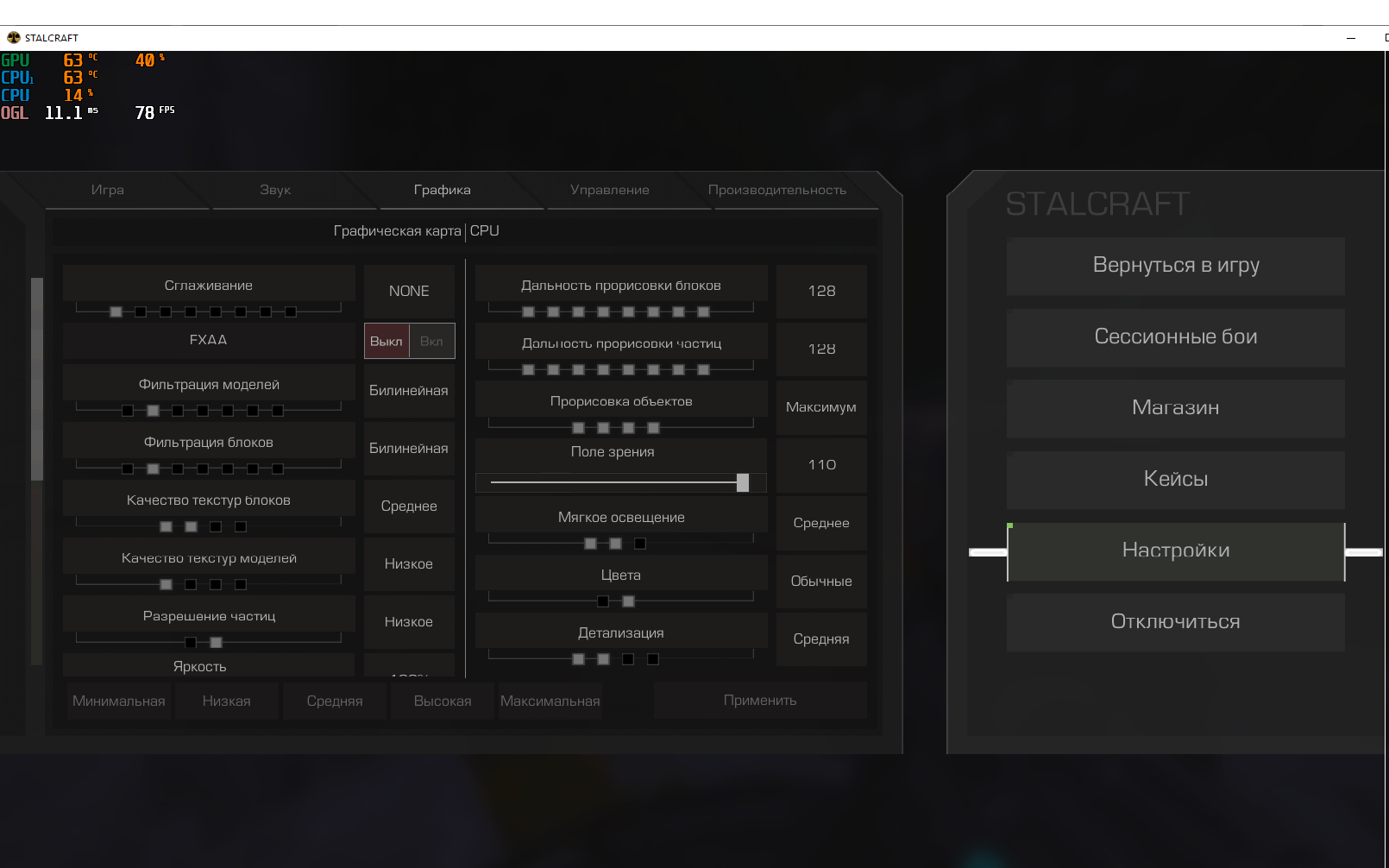Click Низкое value for Разрешение частиц
The width and height of the screenshot is (1389, 868).
[x=409, y=622]
